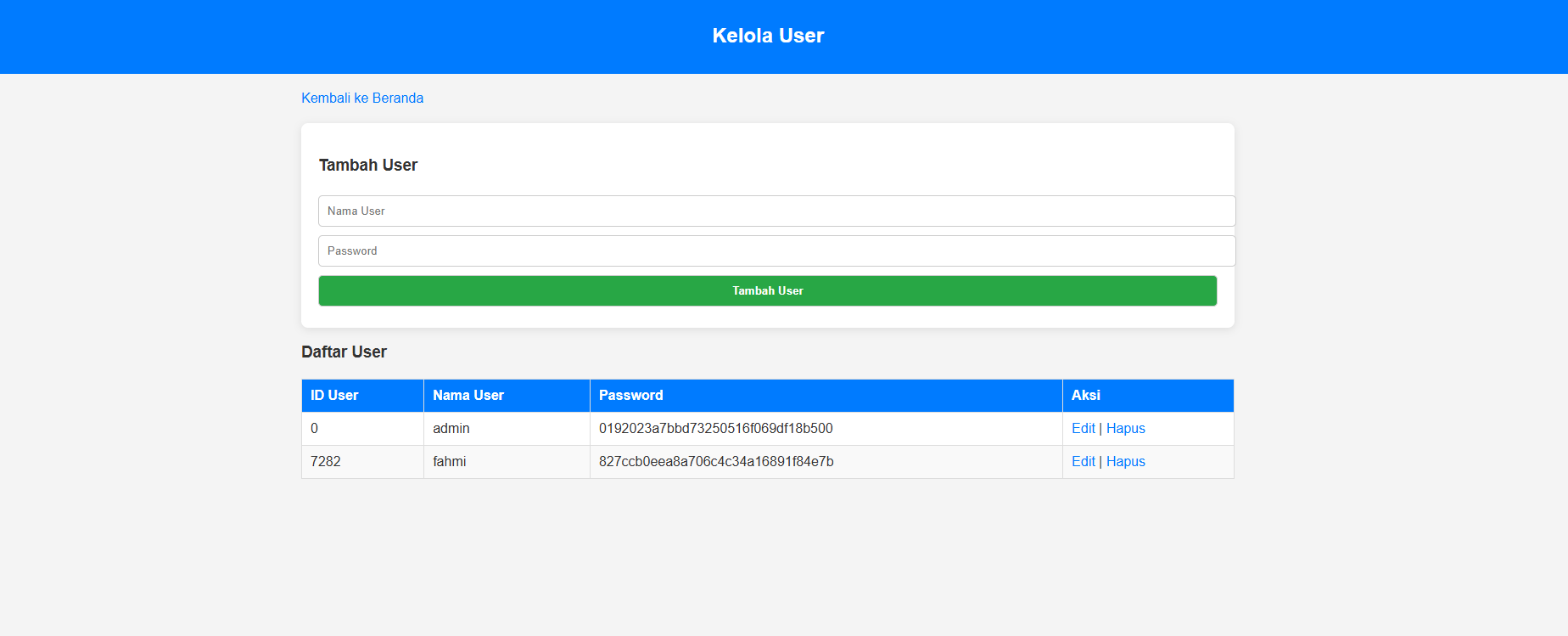Image resolution: width=1568 pixels, height=636 pixels.
Task: Edit the fahmi user row
Action: pyautogui.click(x=1084, y=462)
